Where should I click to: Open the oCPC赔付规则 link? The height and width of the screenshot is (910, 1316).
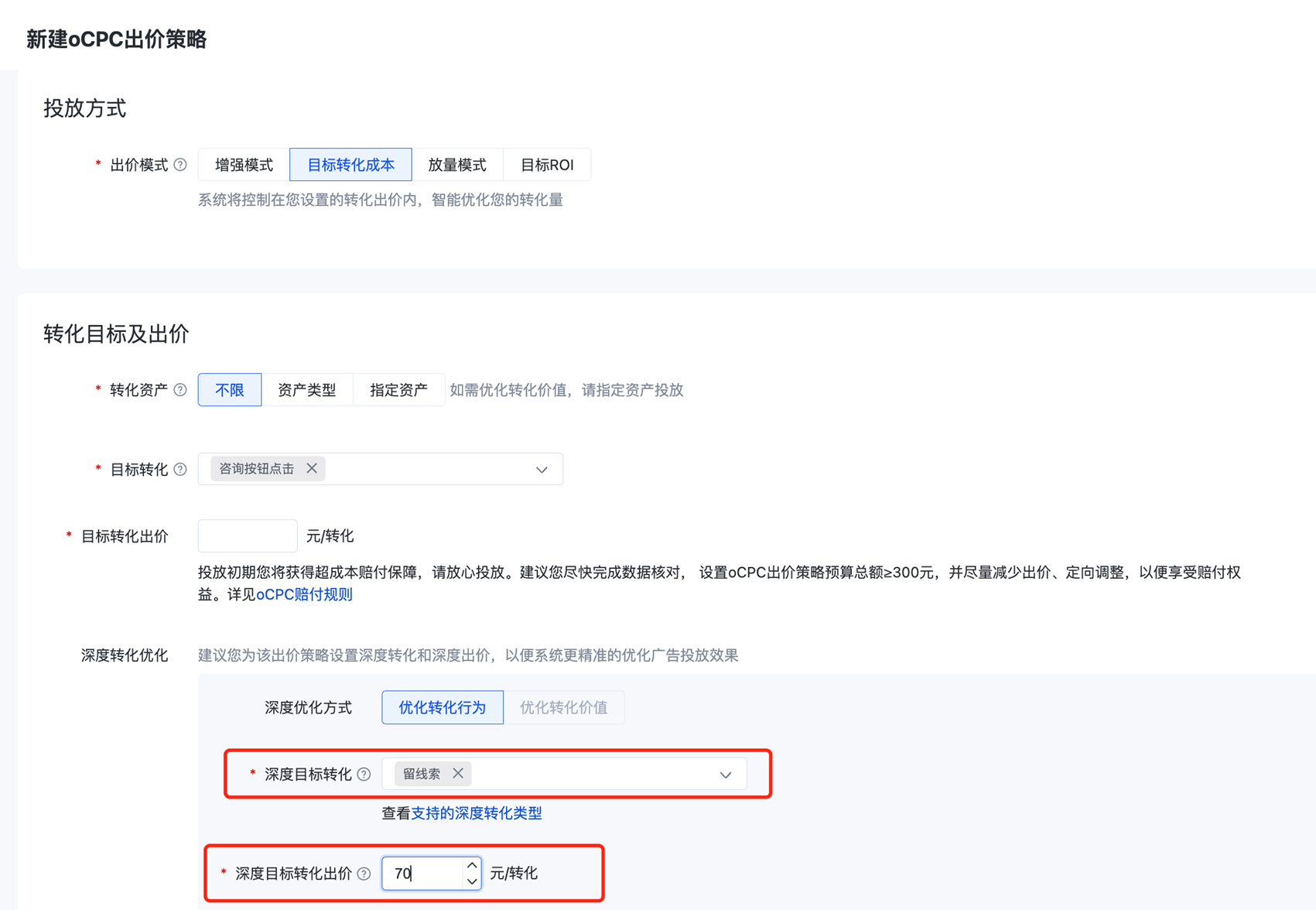[304, 595]
